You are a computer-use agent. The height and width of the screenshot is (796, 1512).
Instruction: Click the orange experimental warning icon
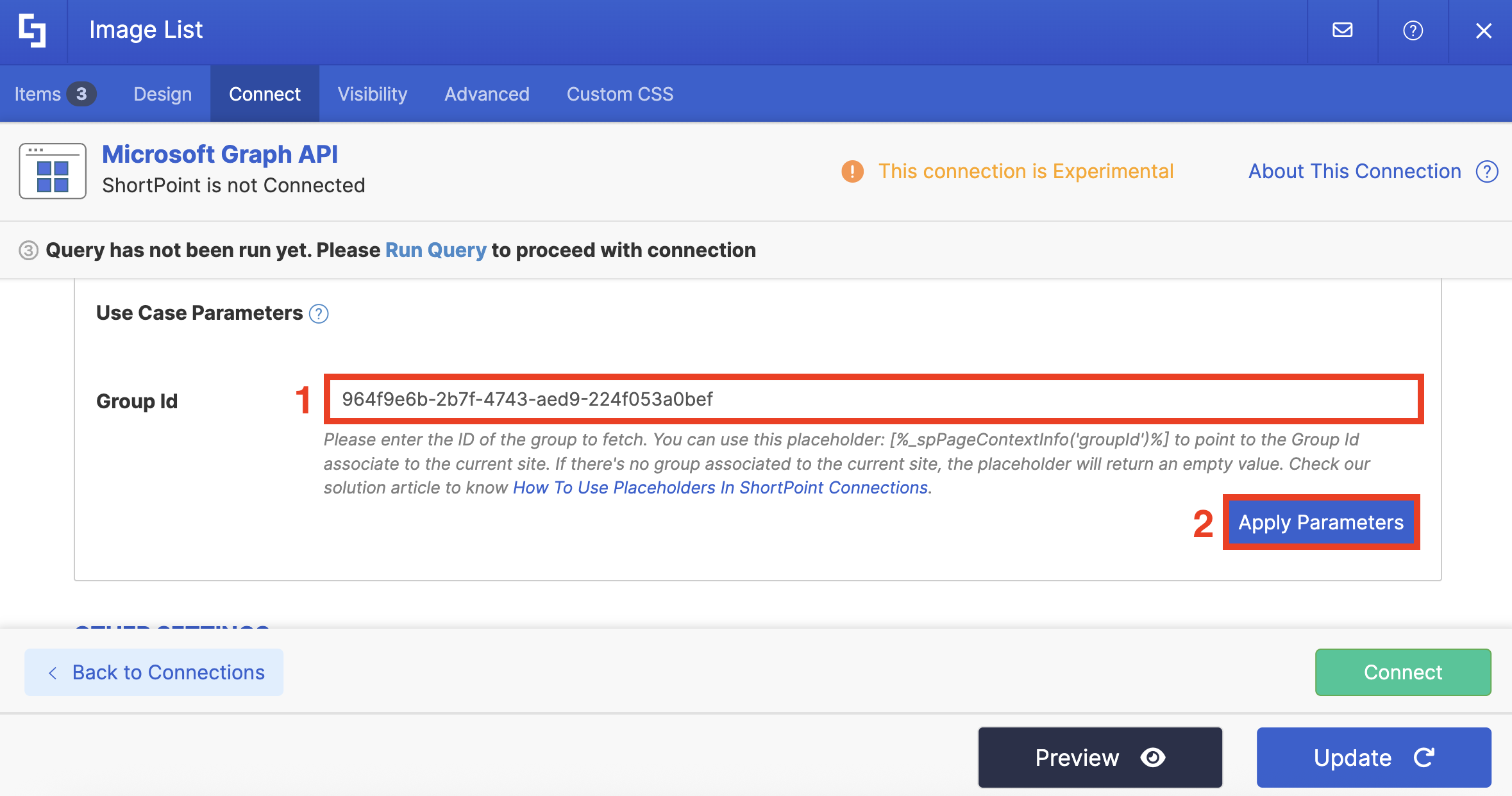click(852, 171)
